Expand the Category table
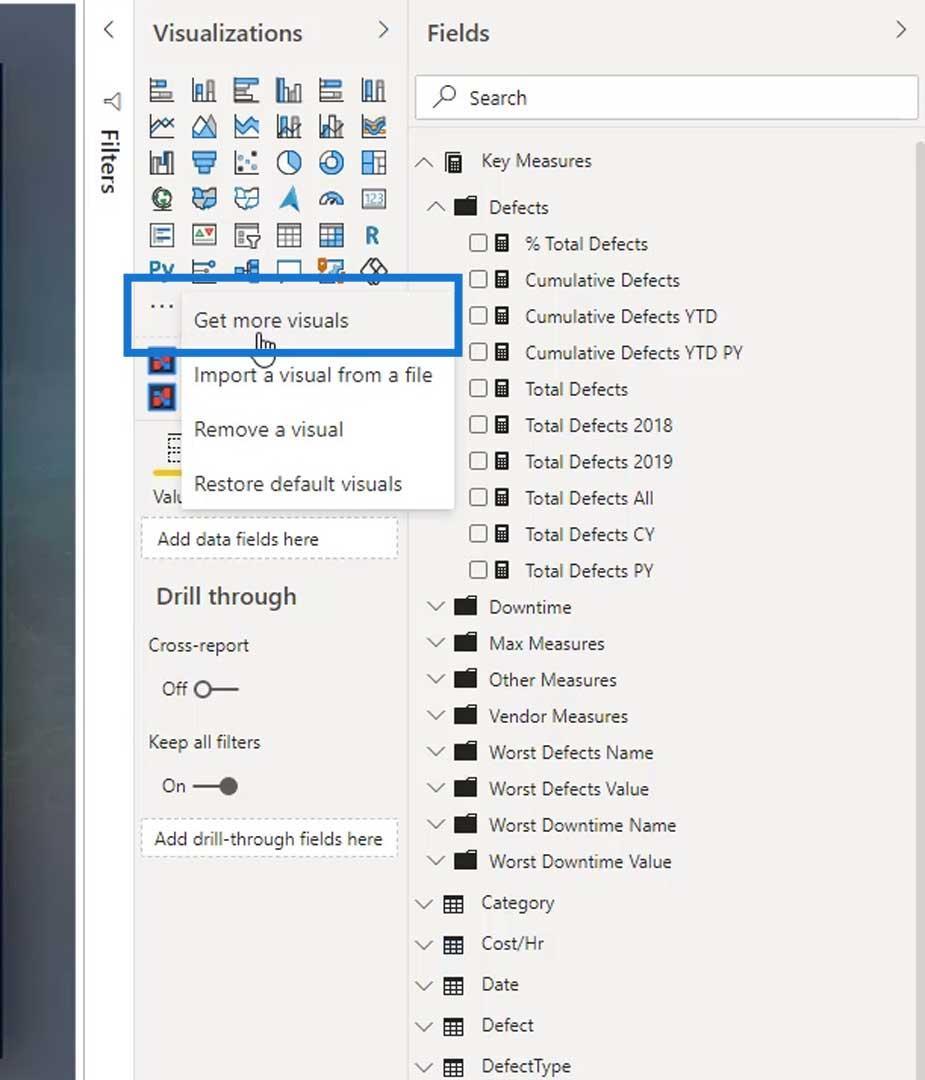925x1080 pixels. pyautogui.click(x=424, y=904)
